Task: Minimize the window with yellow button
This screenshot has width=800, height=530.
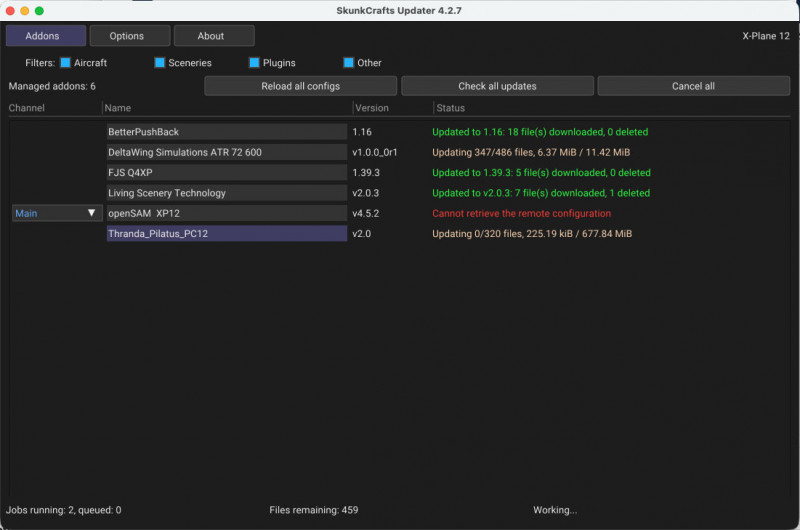Action: (24, 11)
